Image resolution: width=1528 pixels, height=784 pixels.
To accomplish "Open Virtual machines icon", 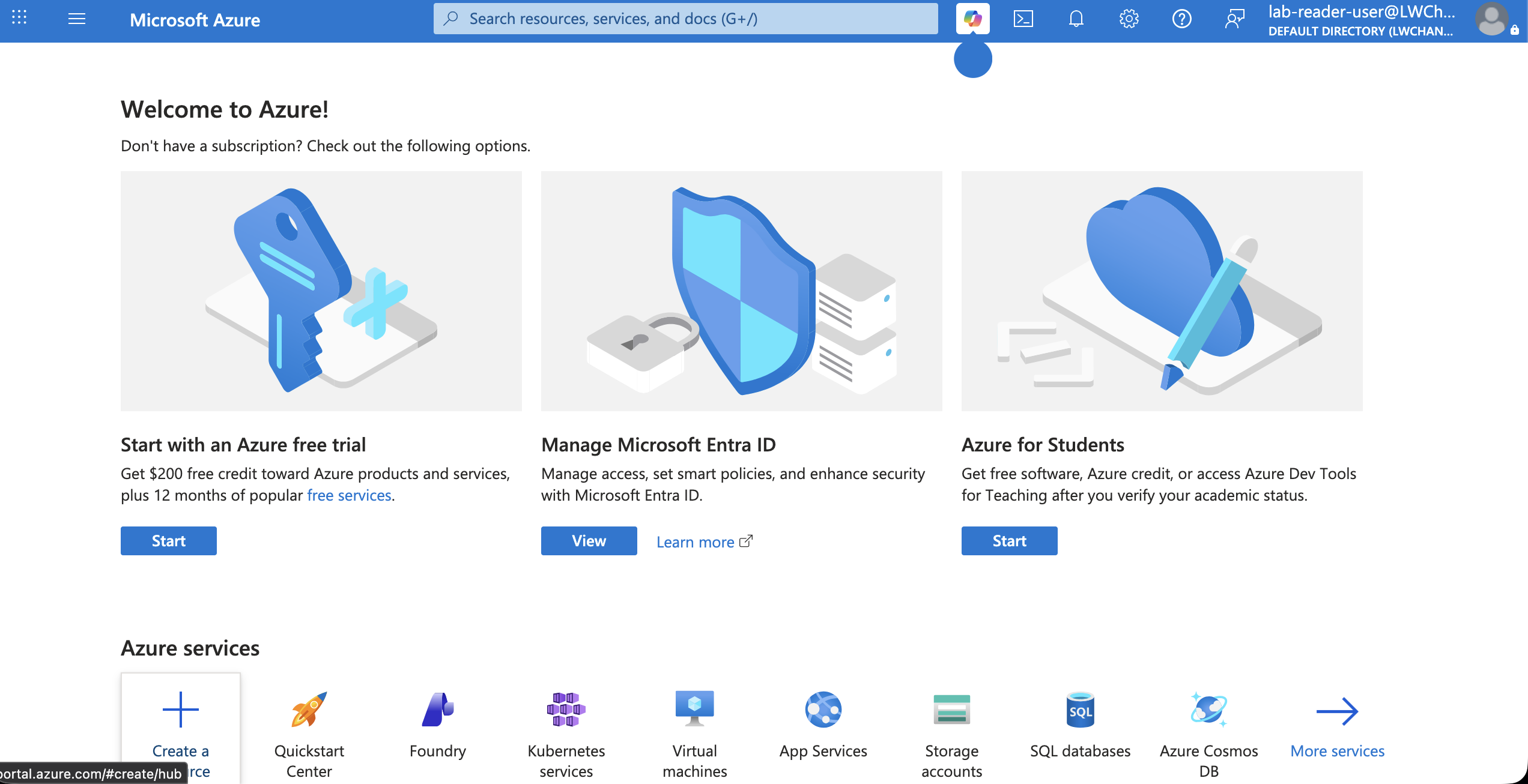I will tap(695, 708).
